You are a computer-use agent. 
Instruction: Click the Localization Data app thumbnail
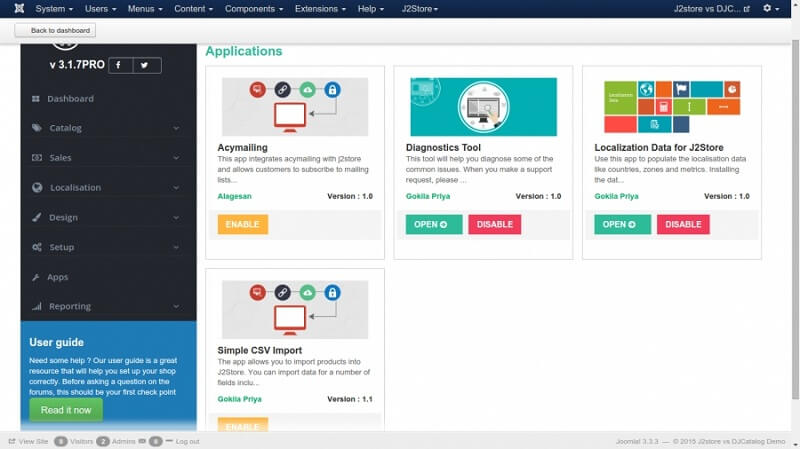pyautogui.click(x=672, y=107)
